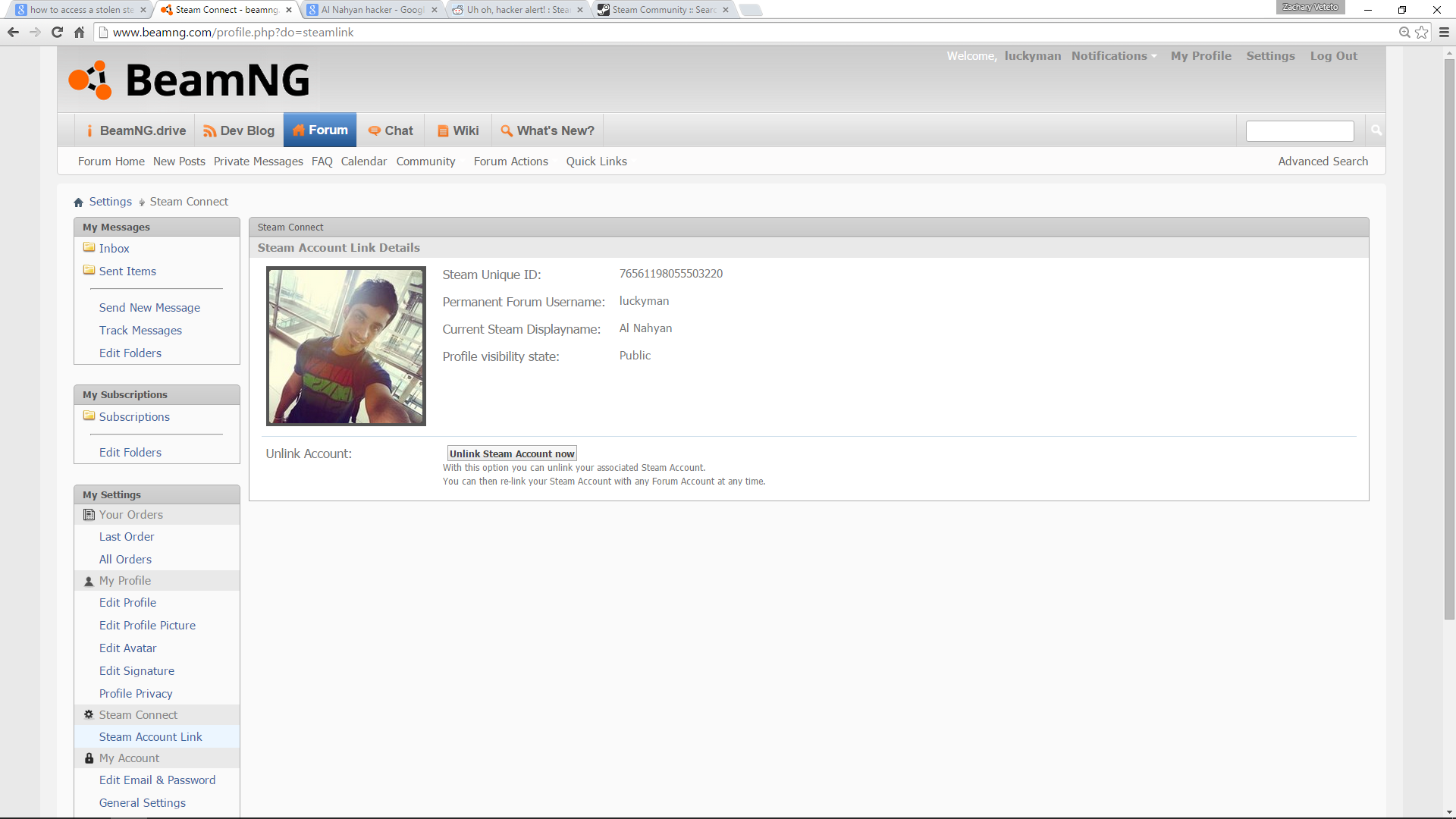Switch to Al Nahyan hacker Google tab
The image size is (1456, 819).
click(372, 10)
